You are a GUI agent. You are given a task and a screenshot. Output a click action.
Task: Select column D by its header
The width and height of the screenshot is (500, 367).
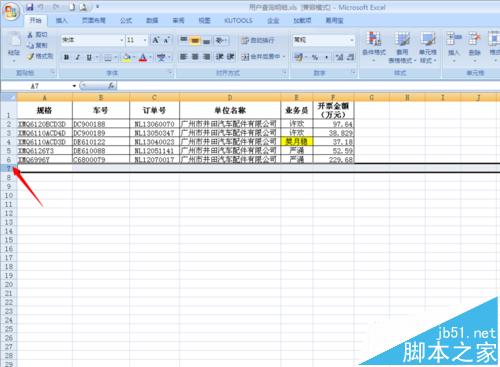230,97
